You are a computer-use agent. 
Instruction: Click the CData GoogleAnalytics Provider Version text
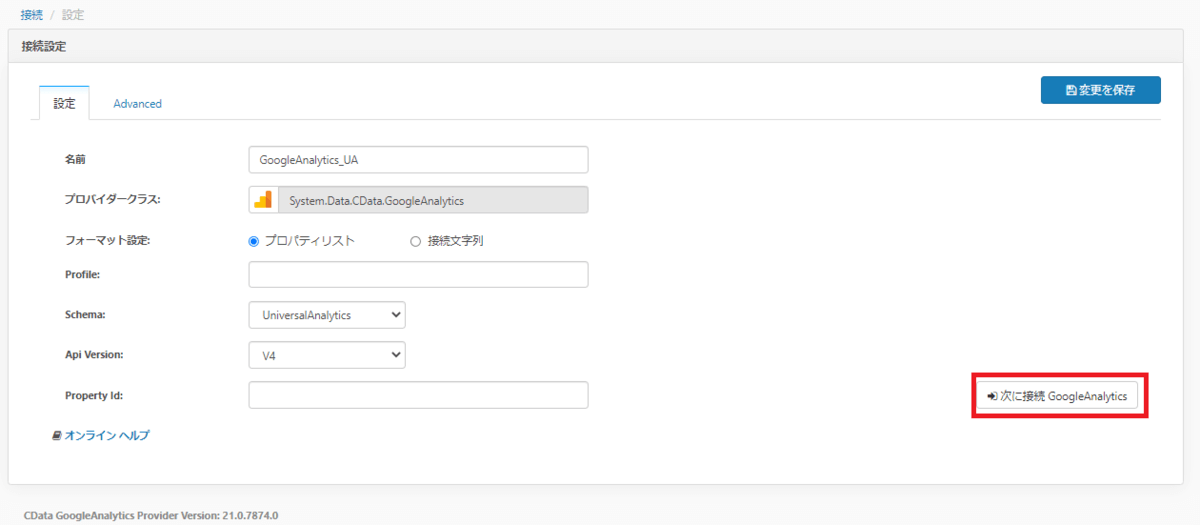point(151,516)
